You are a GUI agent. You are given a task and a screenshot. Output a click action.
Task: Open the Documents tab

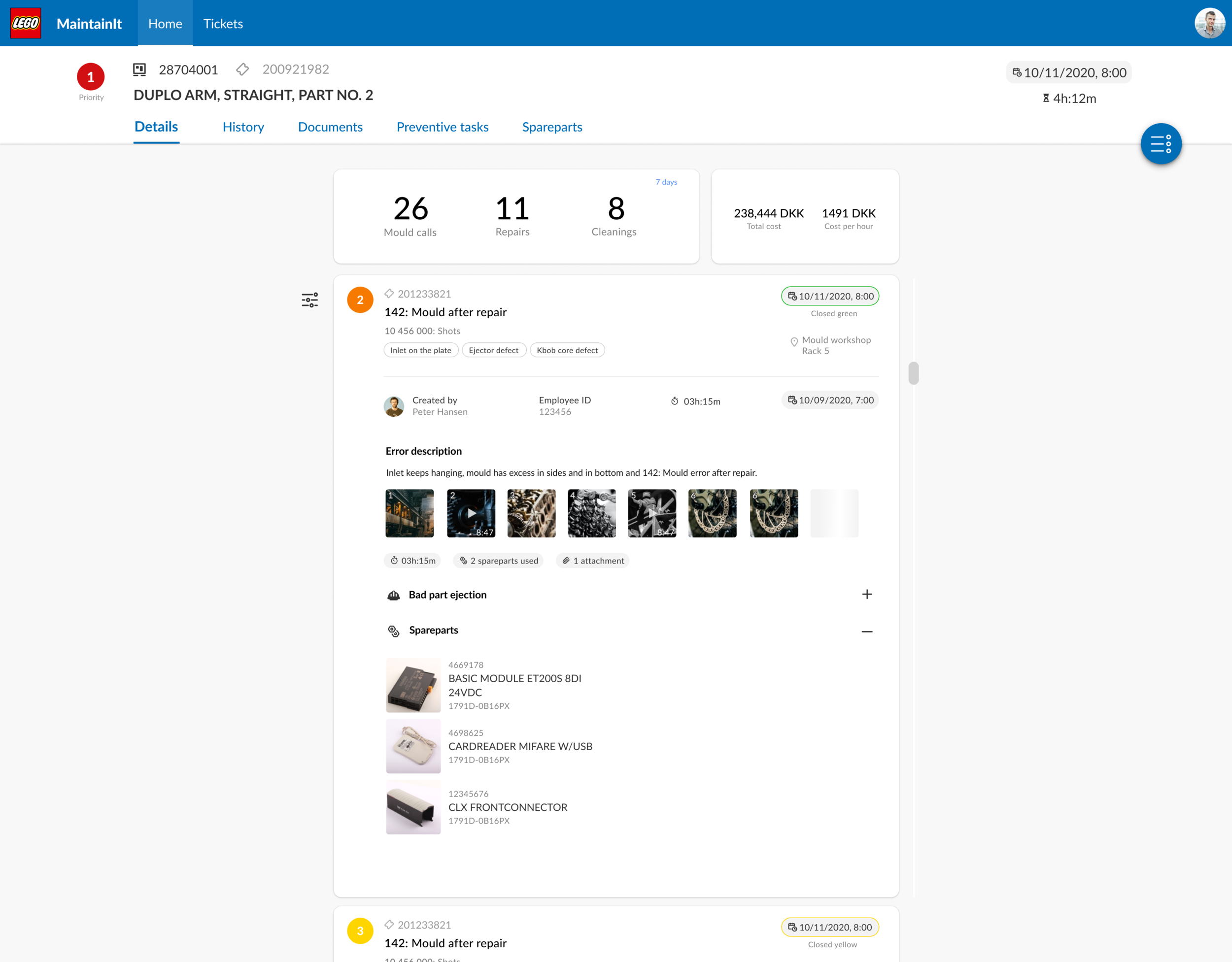tap(330, 127)
